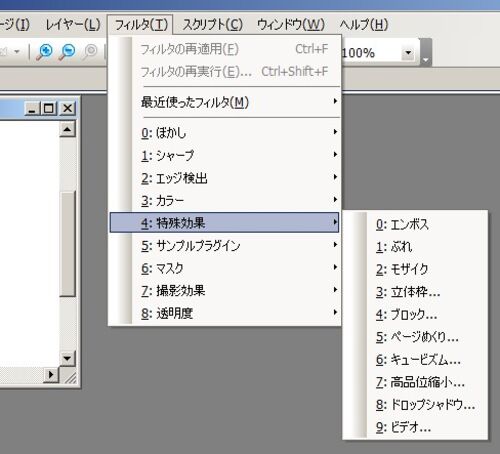This screenshot has width=500, height=454.
Task: Click the grayed magnifier icon in toolbar
Action: point(90,52)
